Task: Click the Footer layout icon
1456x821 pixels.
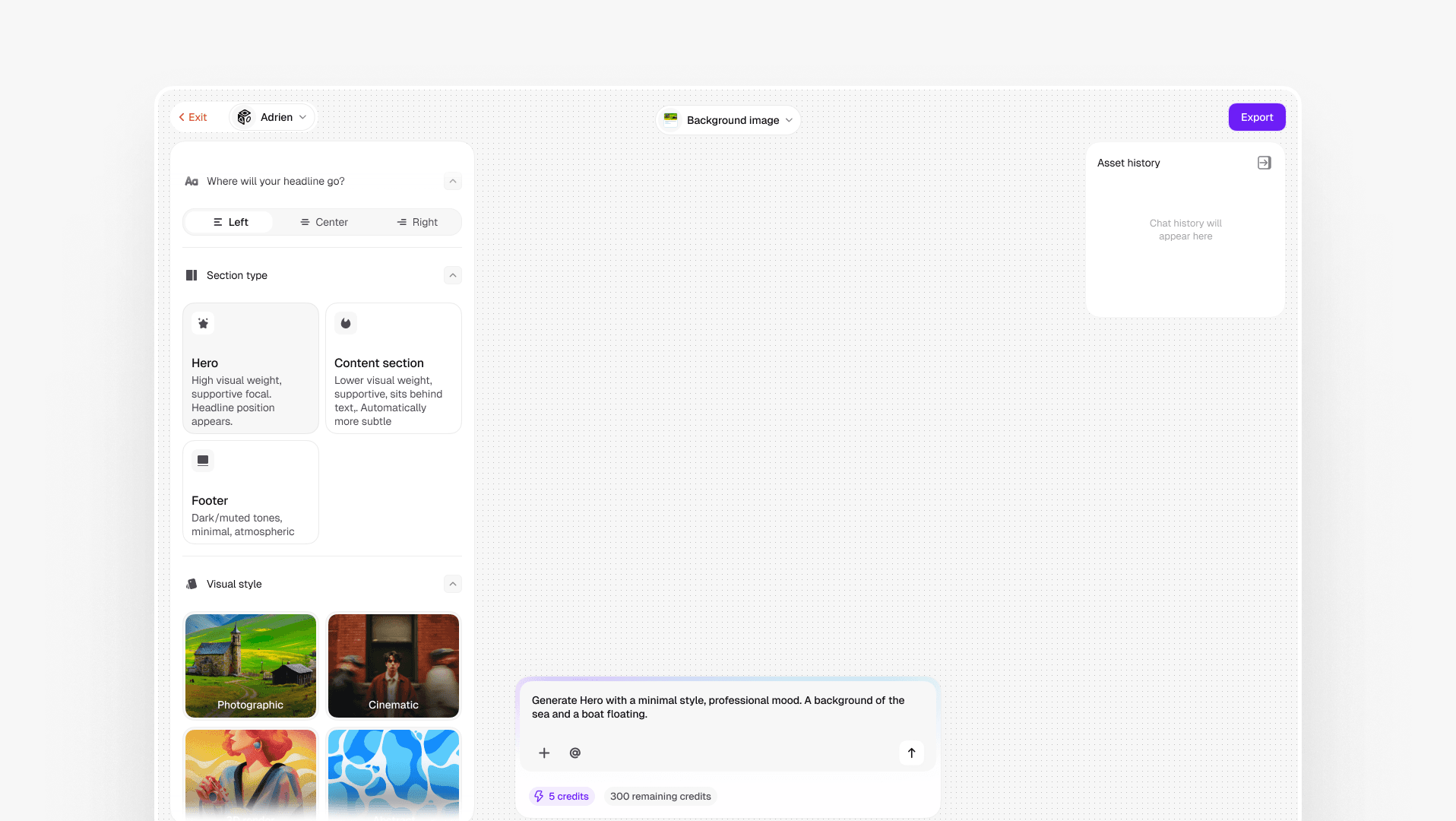Action: tap(203, 461)
